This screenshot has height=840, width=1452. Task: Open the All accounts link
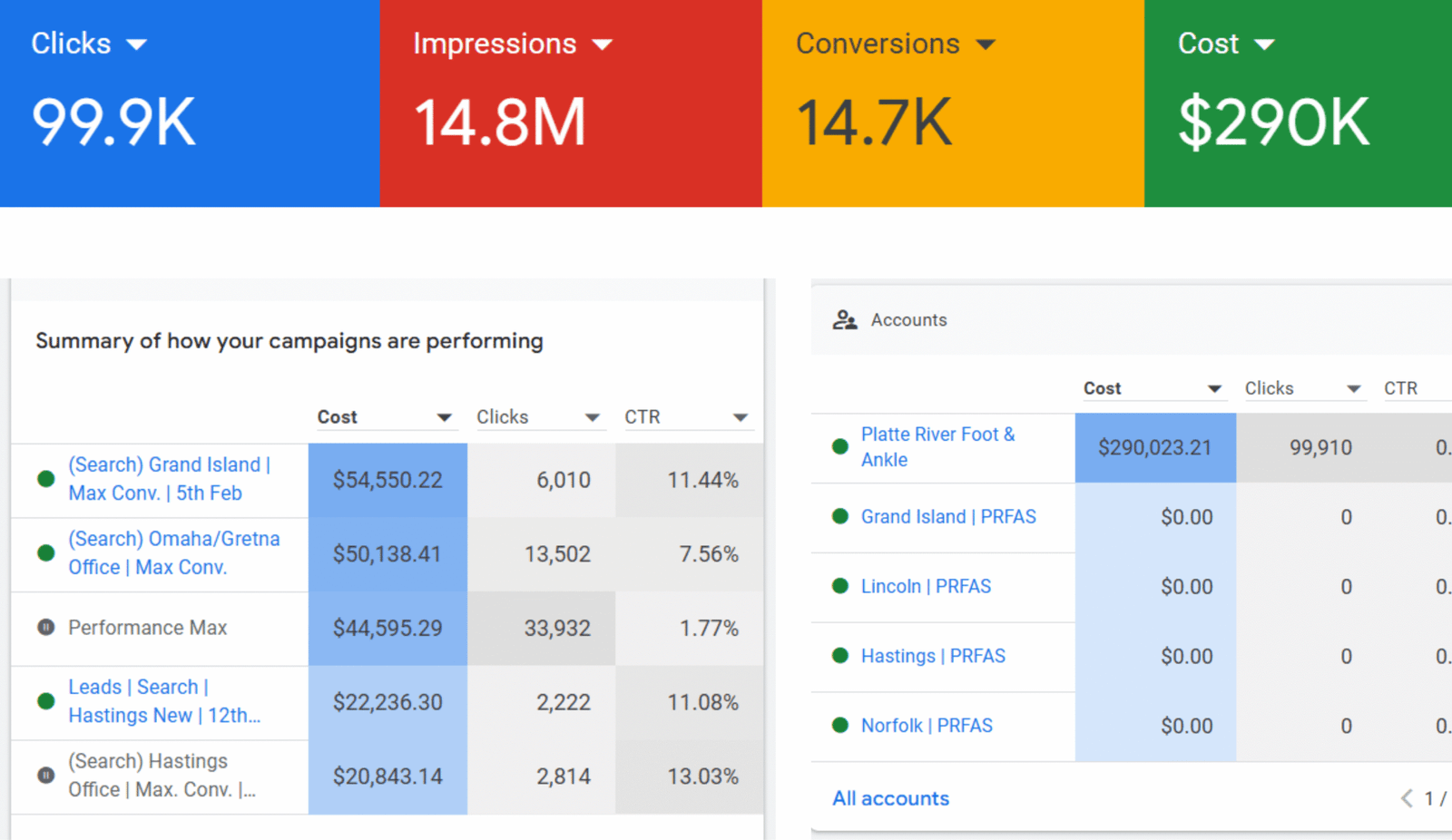[890, 798]
